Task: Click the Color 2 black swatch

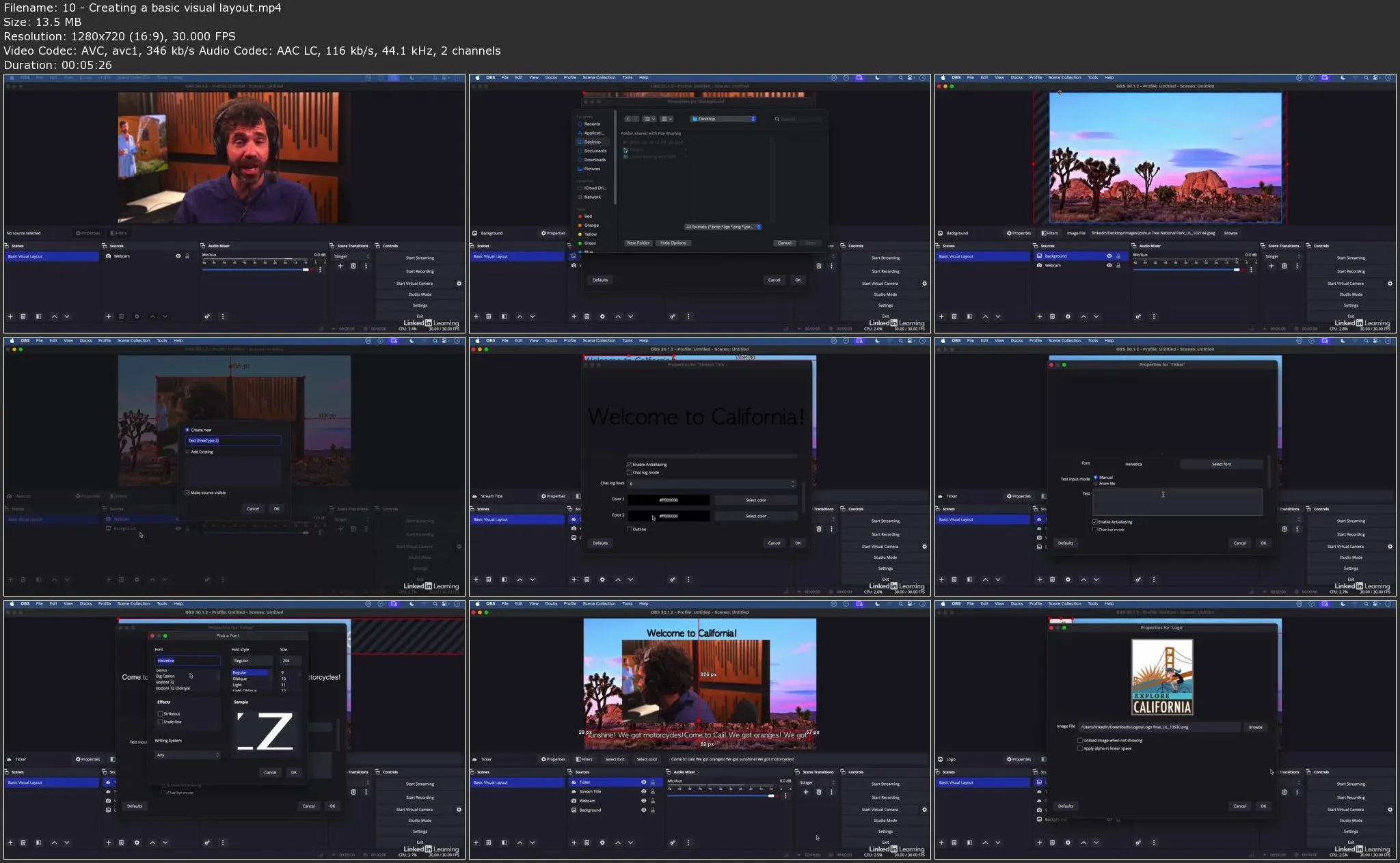Action: [669, 517]
